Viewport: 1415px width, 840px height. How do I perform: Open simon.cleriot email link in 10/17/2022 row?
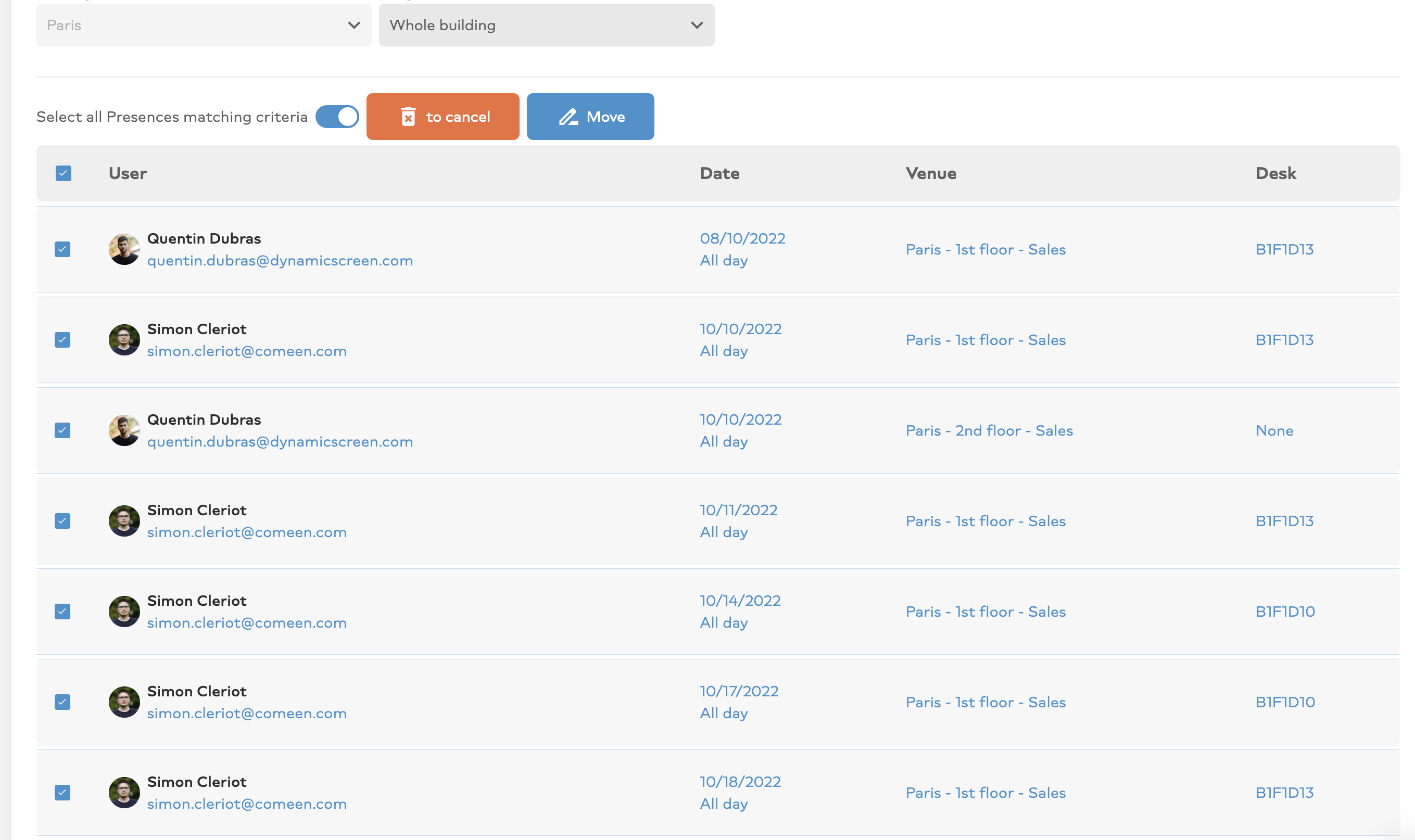point(247,713)
